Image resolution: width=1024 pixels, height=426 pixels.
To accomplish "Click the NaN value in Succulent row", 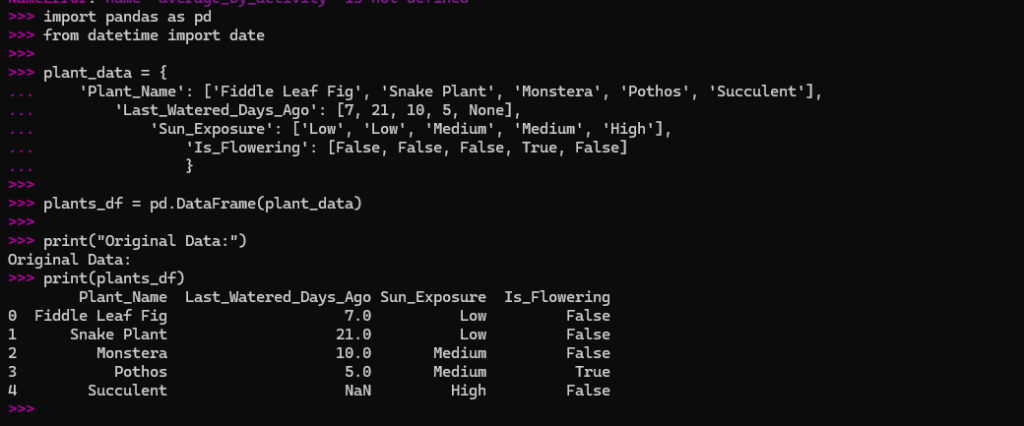I will pyautogui.click(x=358, y=391).
